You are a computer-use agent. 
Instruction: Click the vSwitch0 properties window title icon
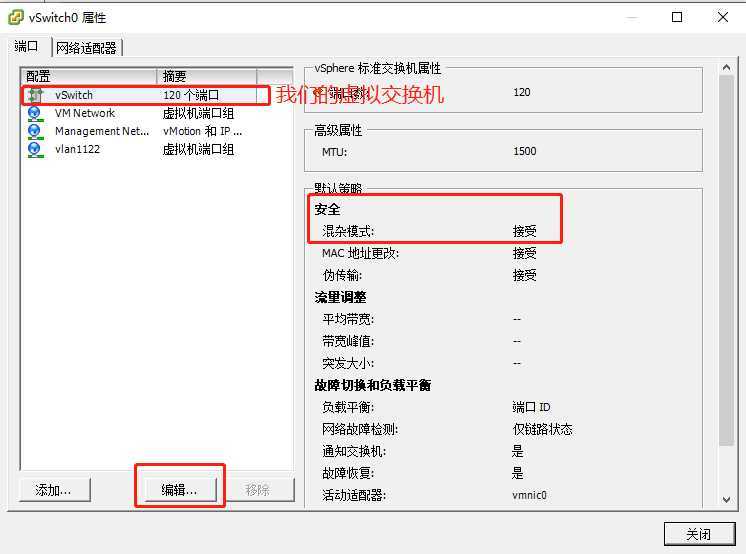pos(16,18)
